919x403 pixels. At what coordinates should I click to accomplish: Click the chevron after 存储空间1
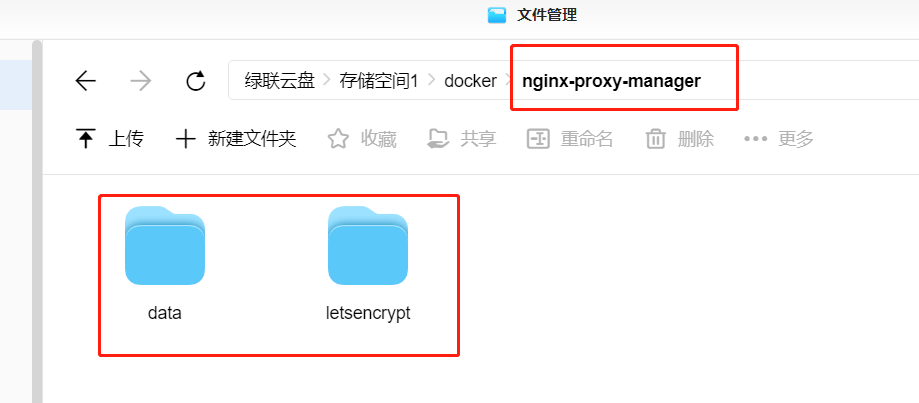432,80
